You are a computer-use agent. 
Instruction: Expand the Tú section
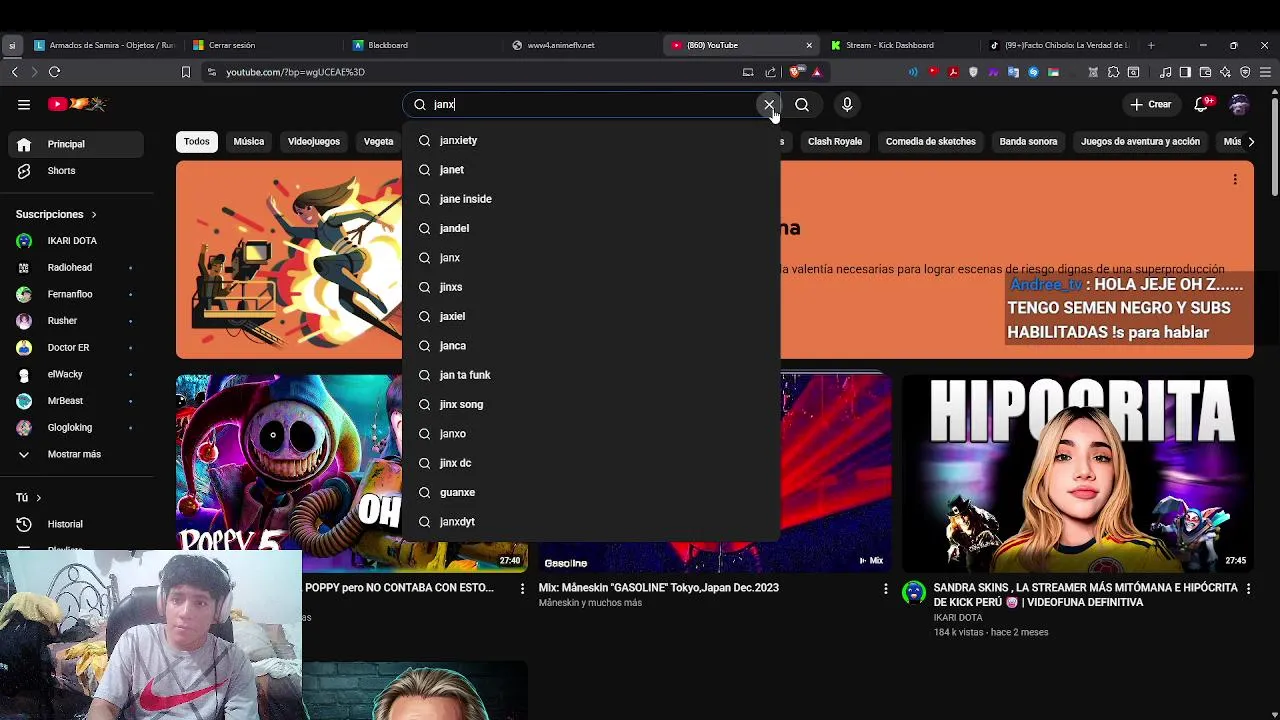[x=28, y=497]
